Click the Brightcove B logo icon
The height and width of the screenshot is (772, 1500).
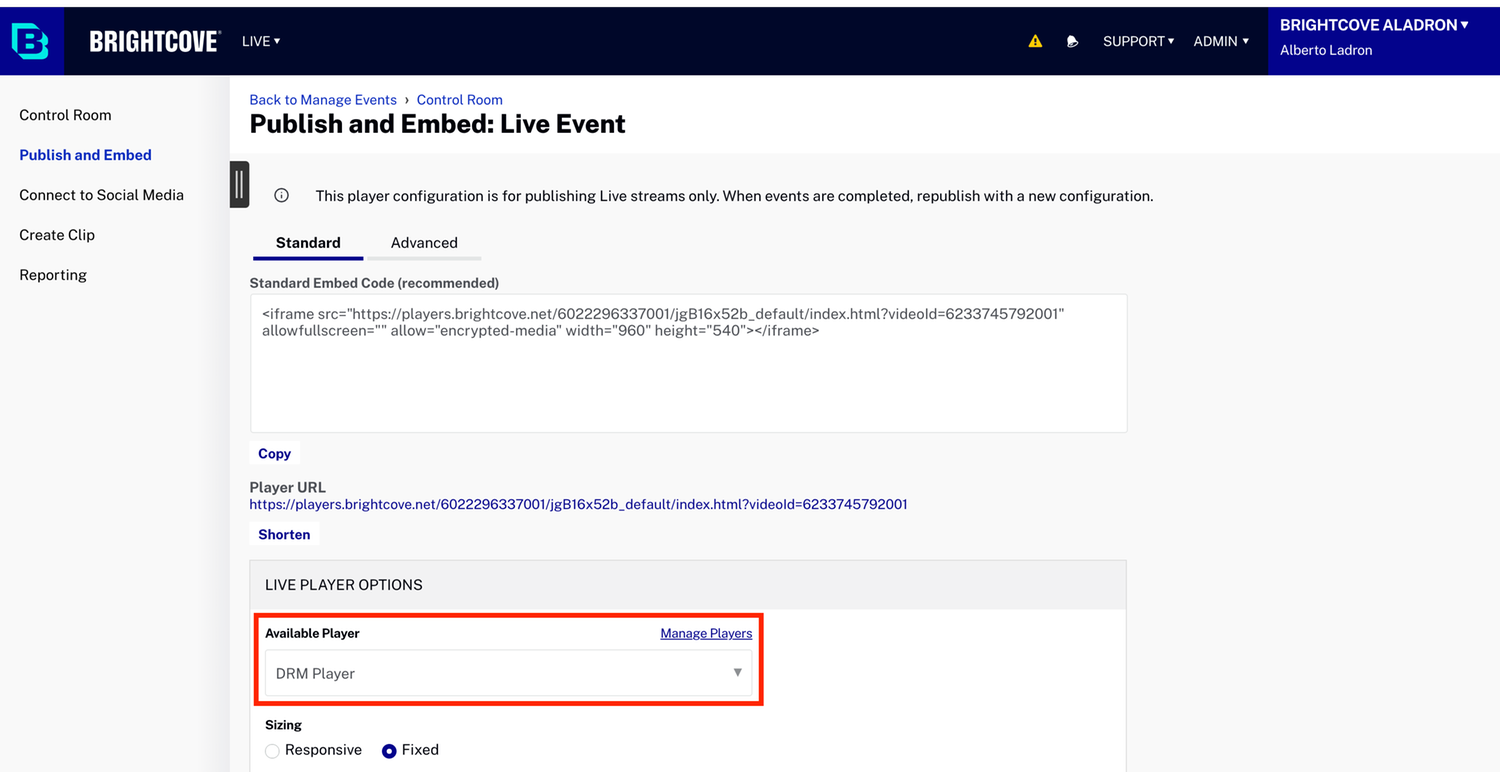click(x=30, y=41)
